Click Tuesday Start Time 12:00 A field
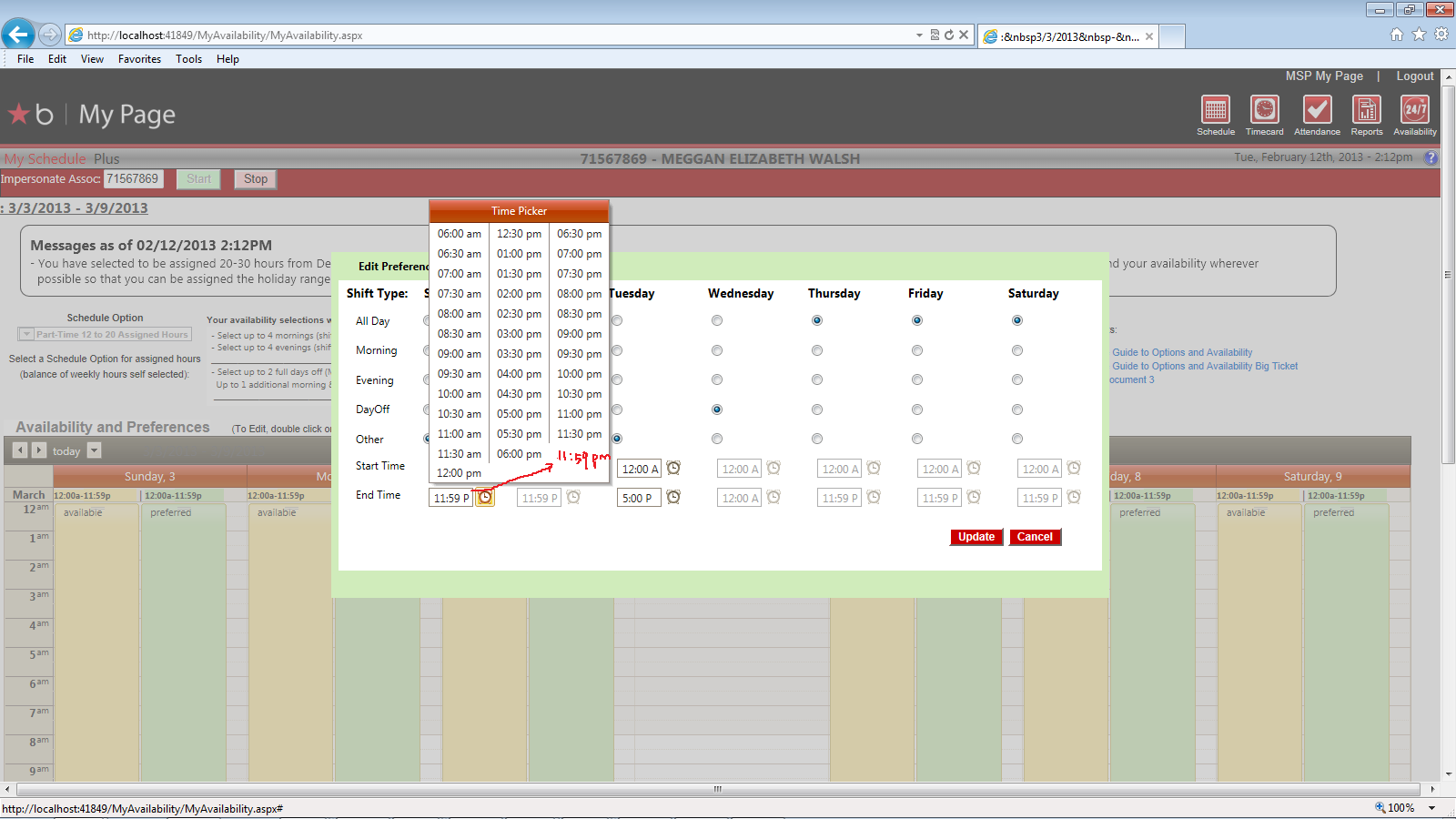 point(640,469)
